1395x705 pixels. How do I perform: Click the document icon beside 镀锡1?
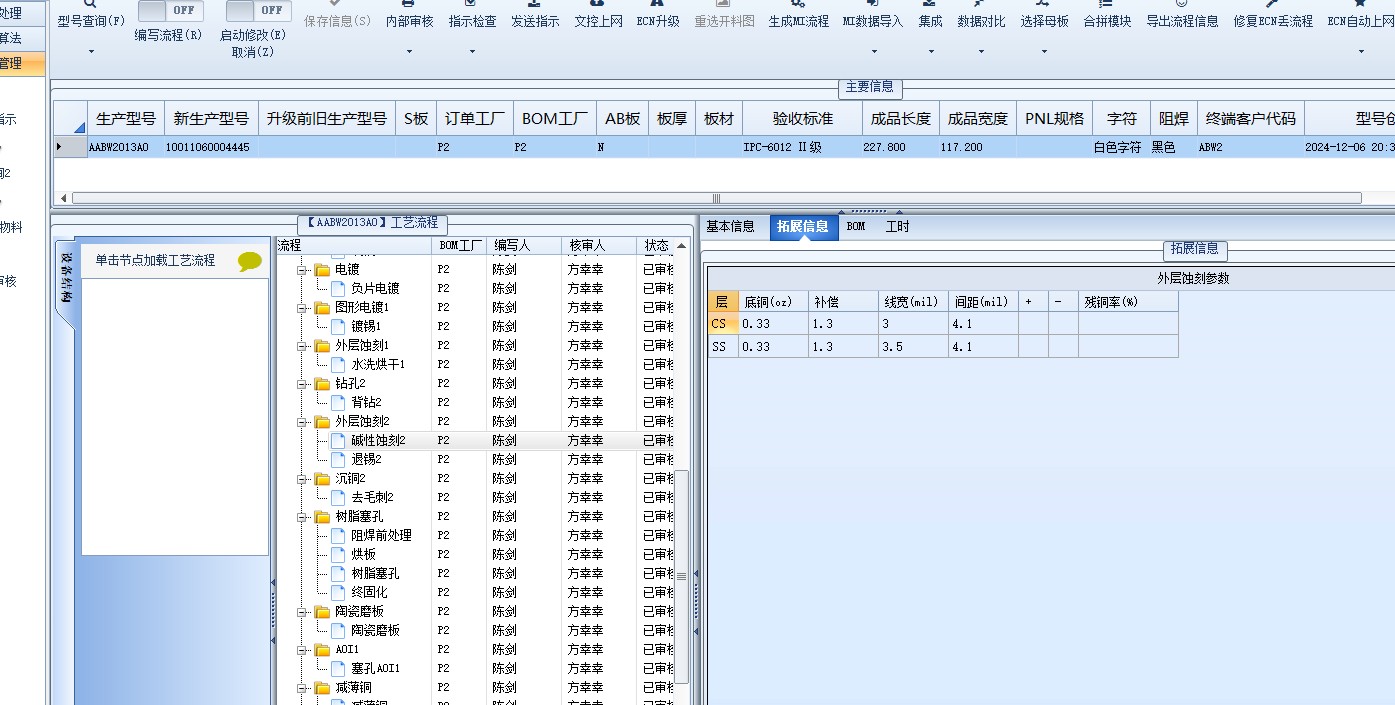point(339,326)
